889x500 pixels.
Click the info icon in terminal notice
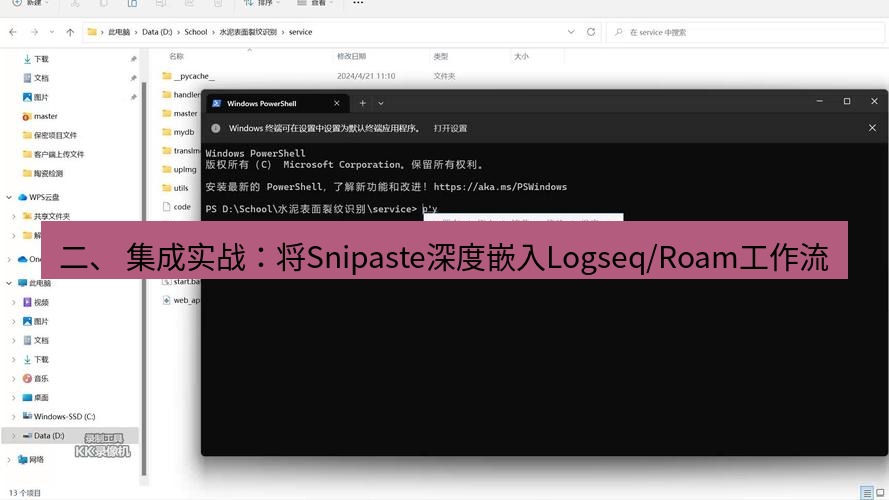(x=215, y=128)
